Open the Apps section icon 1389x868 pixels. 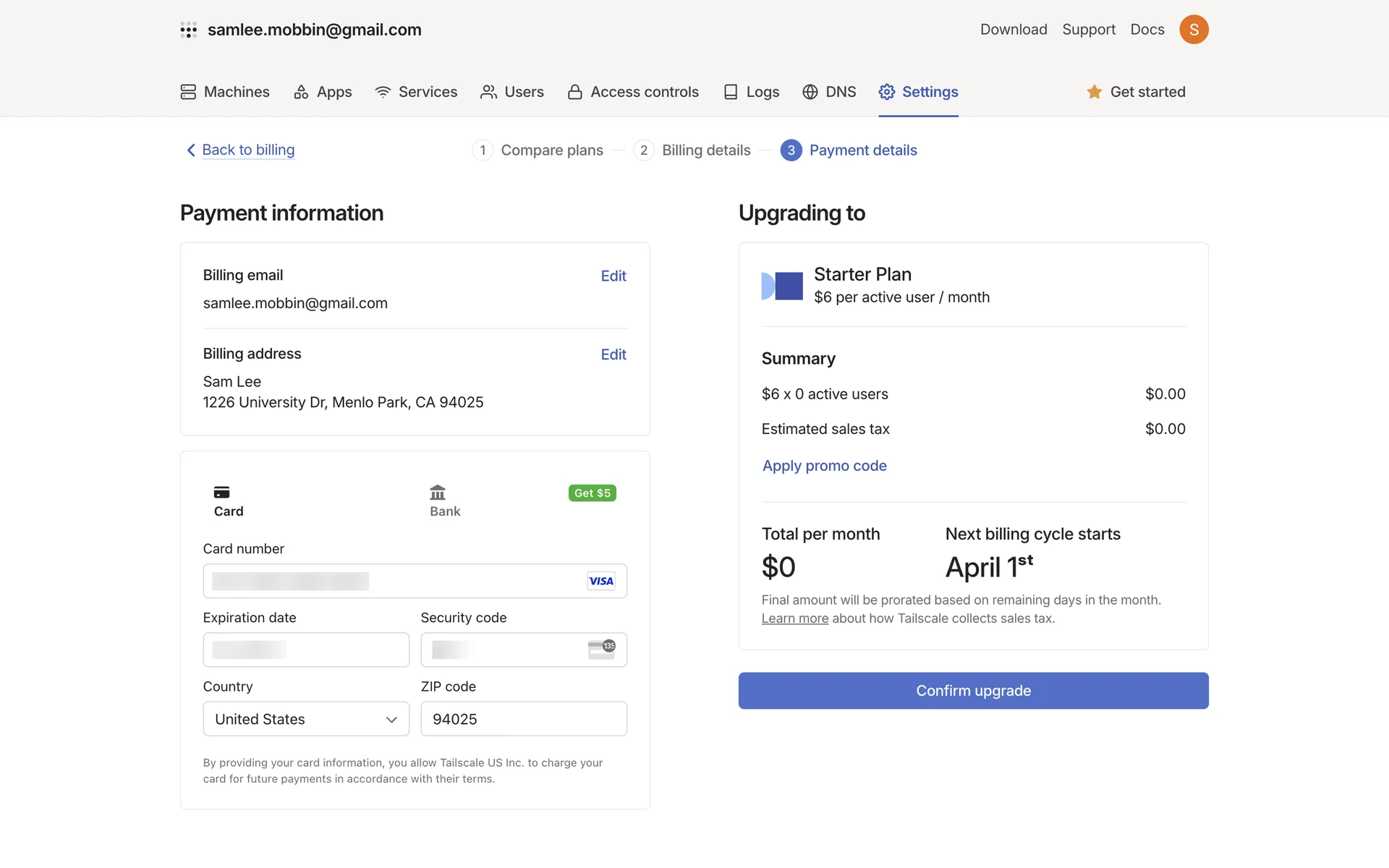(x=301, y=92)
